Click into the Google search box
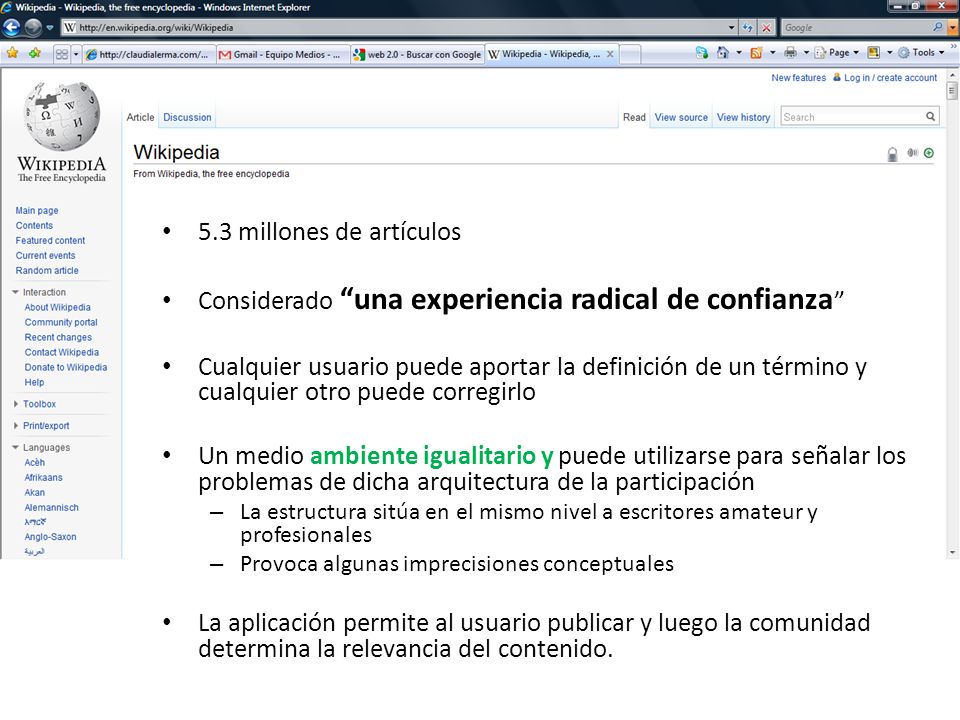Viewport: 960px width, 720px height. click(856, 28)
